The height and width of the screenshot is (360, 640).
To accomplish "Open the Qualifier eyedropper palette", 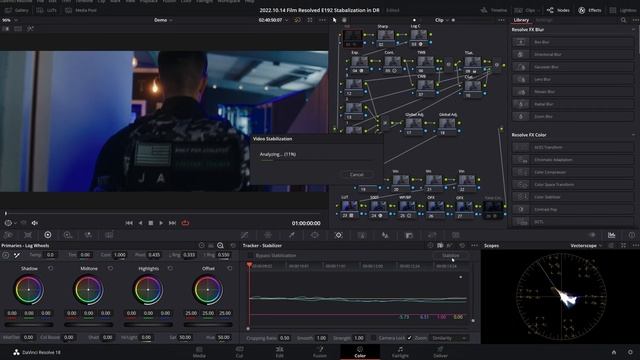I will point(291,235).
